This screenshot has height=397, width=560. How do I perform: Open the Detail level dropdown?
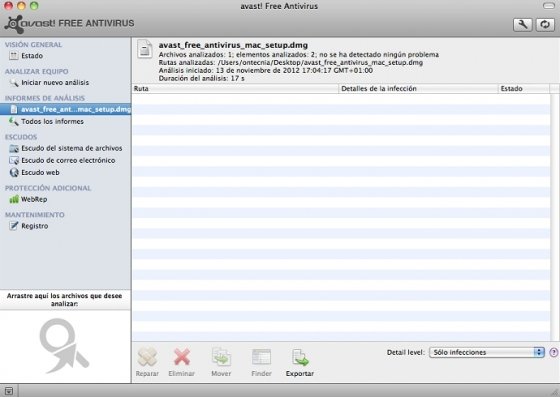[x=487, y=352]
